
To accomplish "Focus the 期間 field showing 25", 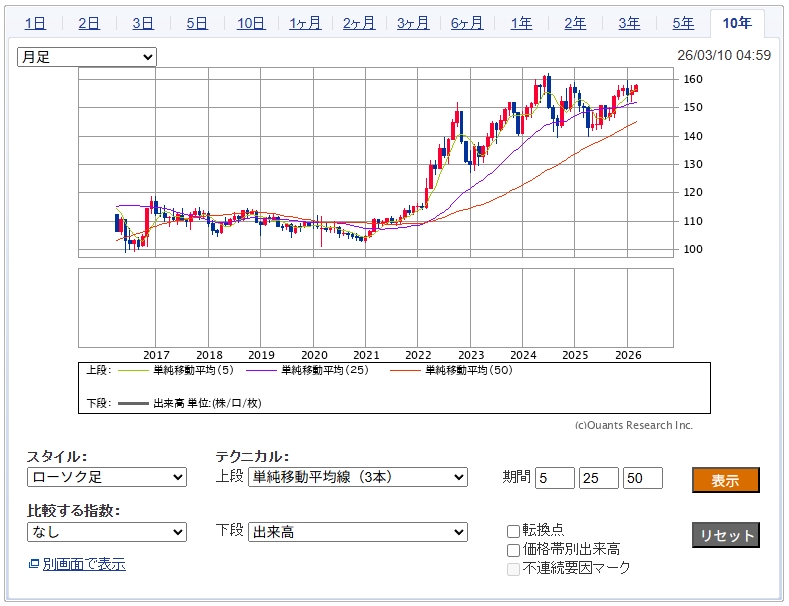I will (x=599, y=478).
